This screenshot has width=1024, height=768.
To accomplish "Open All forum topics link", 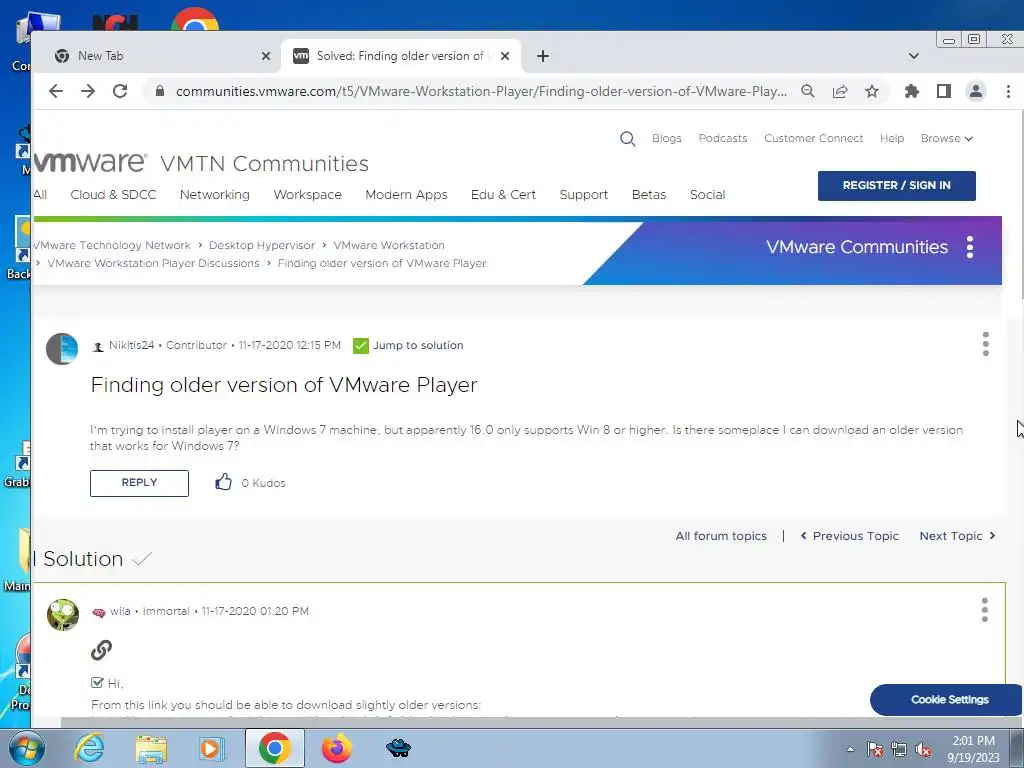I will coord(721,536).
